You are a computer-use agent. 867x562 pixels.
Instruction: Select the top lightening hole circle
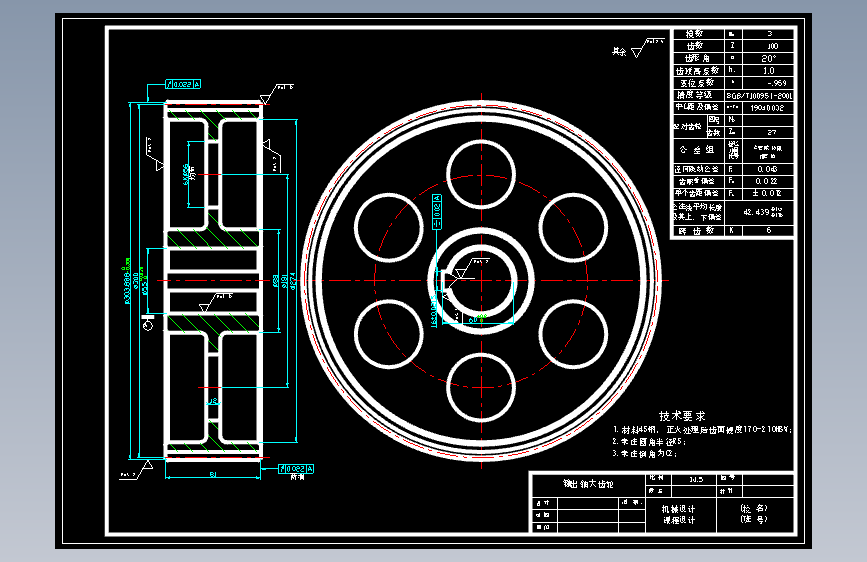click(x=481, y=174)
